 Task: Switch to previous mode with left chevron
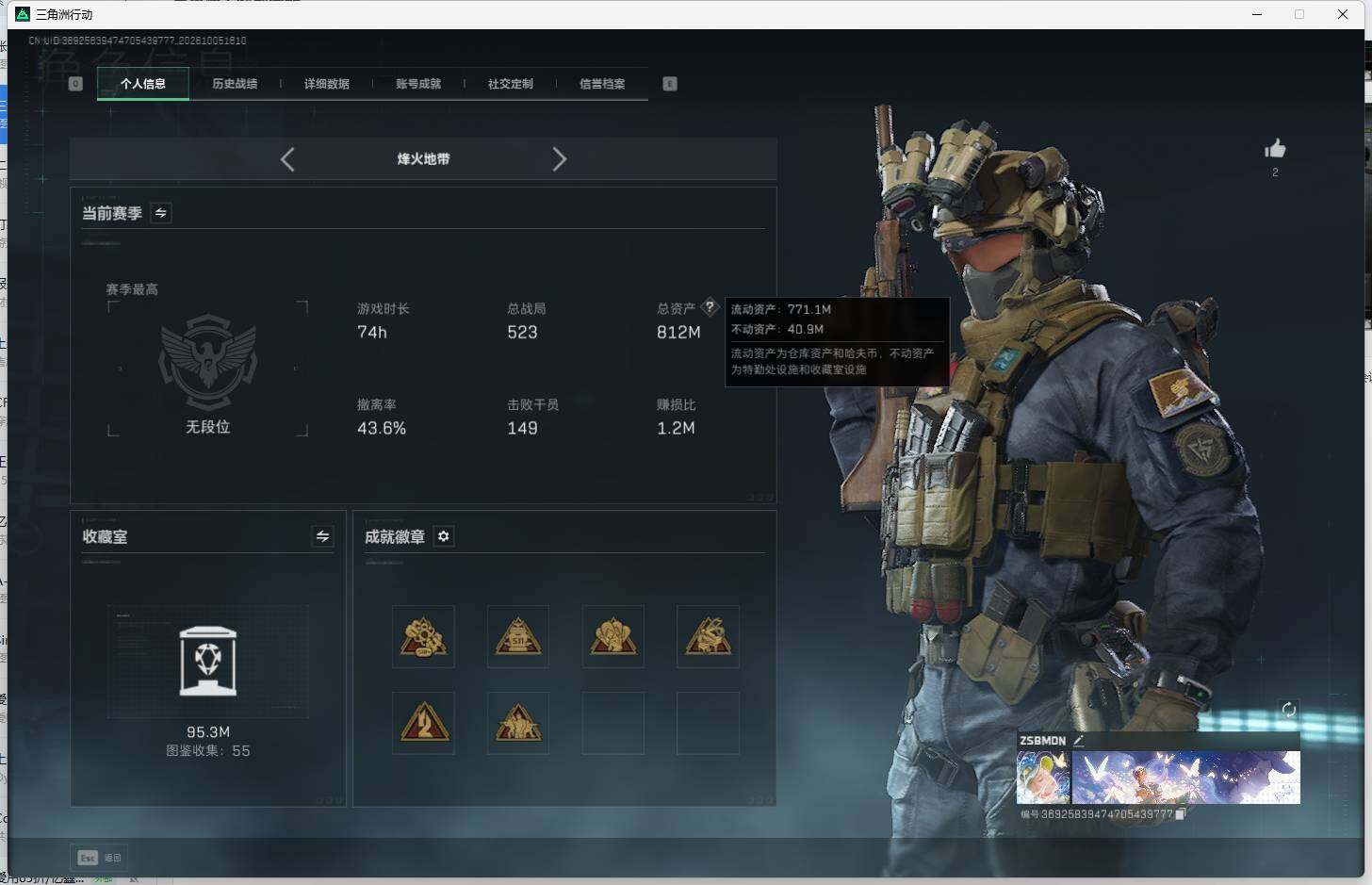[287, 159]
